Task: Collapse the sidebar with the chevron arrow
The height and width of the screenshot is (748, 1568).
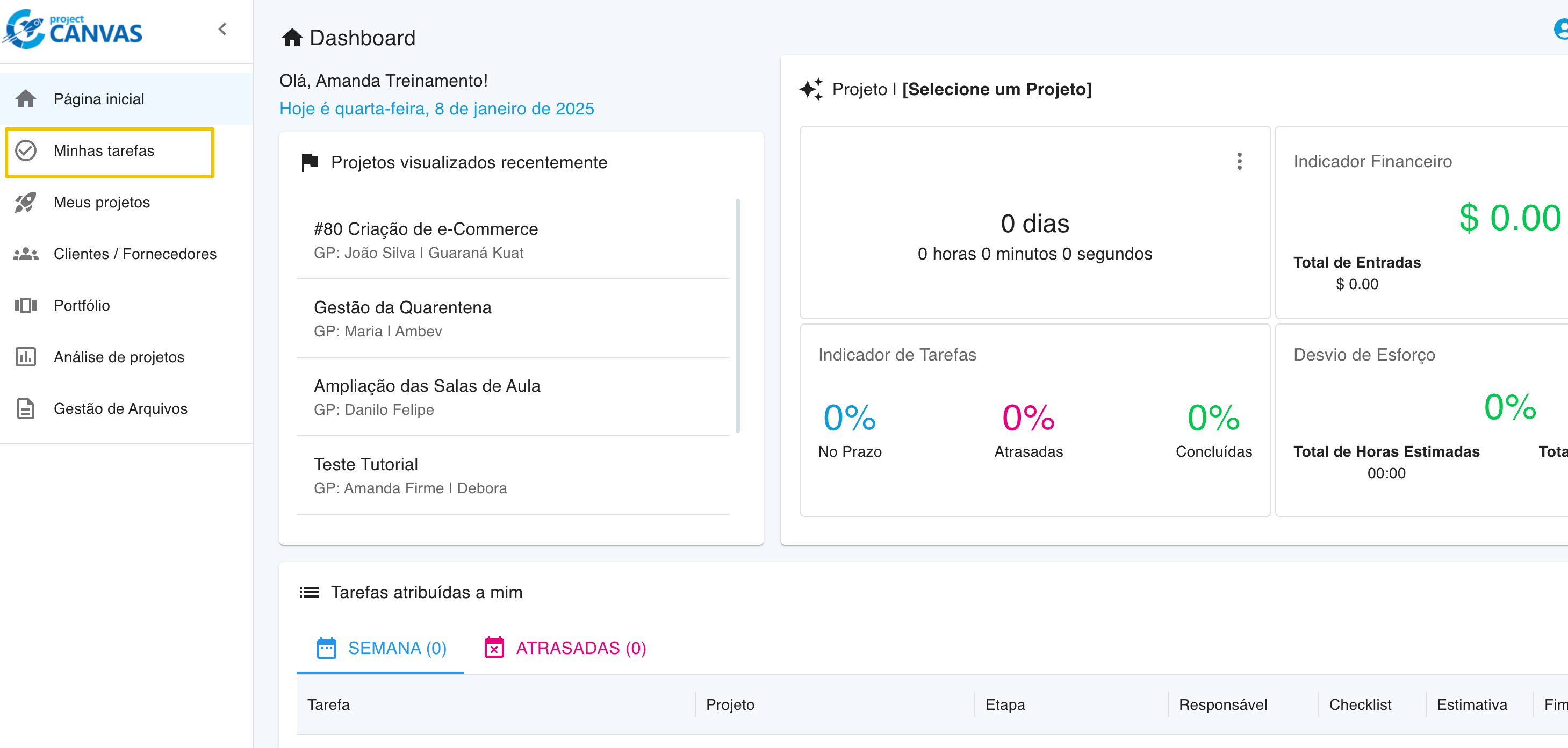Action: 222,28
